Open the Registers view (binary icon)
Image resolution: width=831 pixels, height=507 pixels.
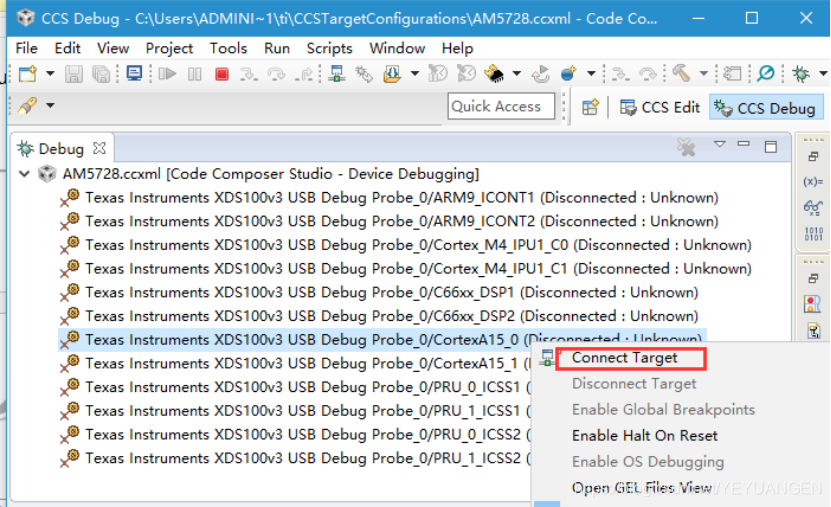pos(812,234)
